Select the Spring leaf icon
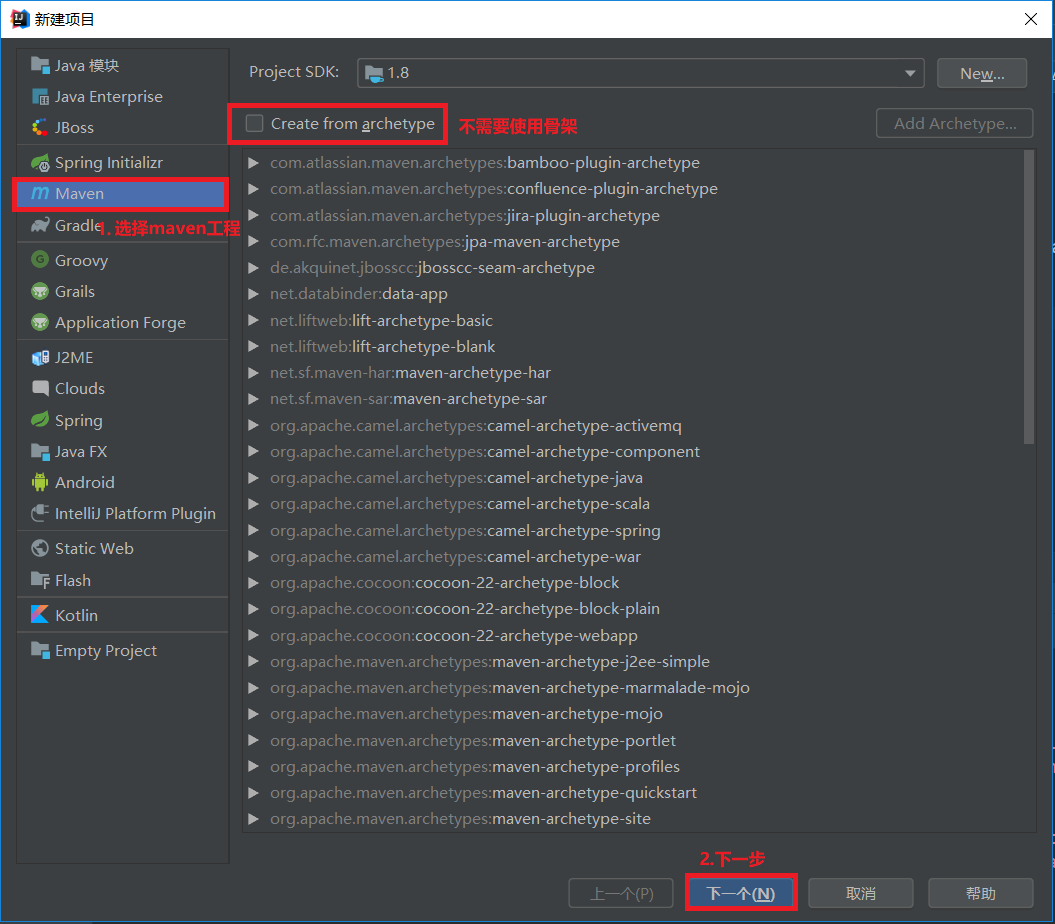The height and width of the screenshot is (924, 1055). pyautogui.click(x=40, y=420)
